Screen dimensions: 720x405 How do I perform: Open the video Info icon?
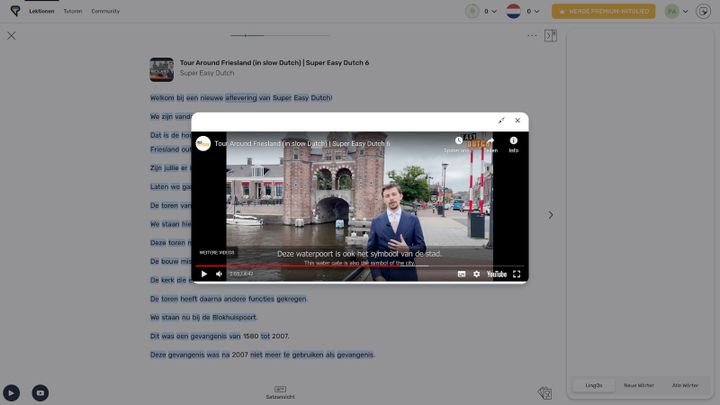[x=513, y=141]
